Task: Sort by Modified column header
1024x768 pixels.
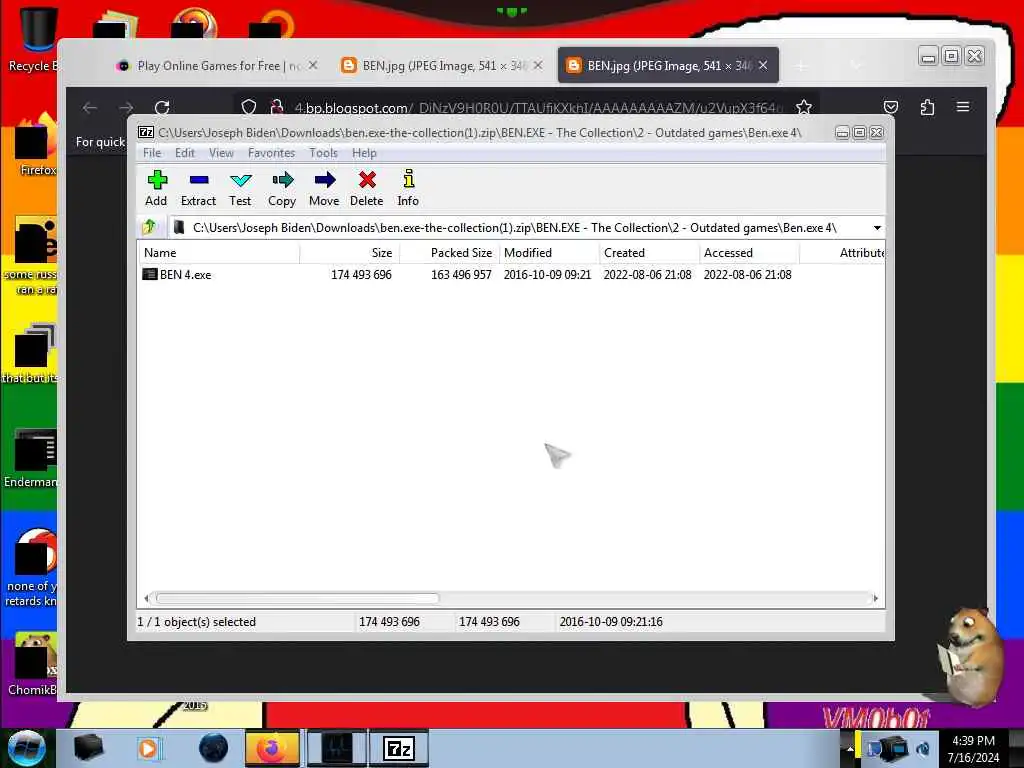Action: (x=549, y=253)
